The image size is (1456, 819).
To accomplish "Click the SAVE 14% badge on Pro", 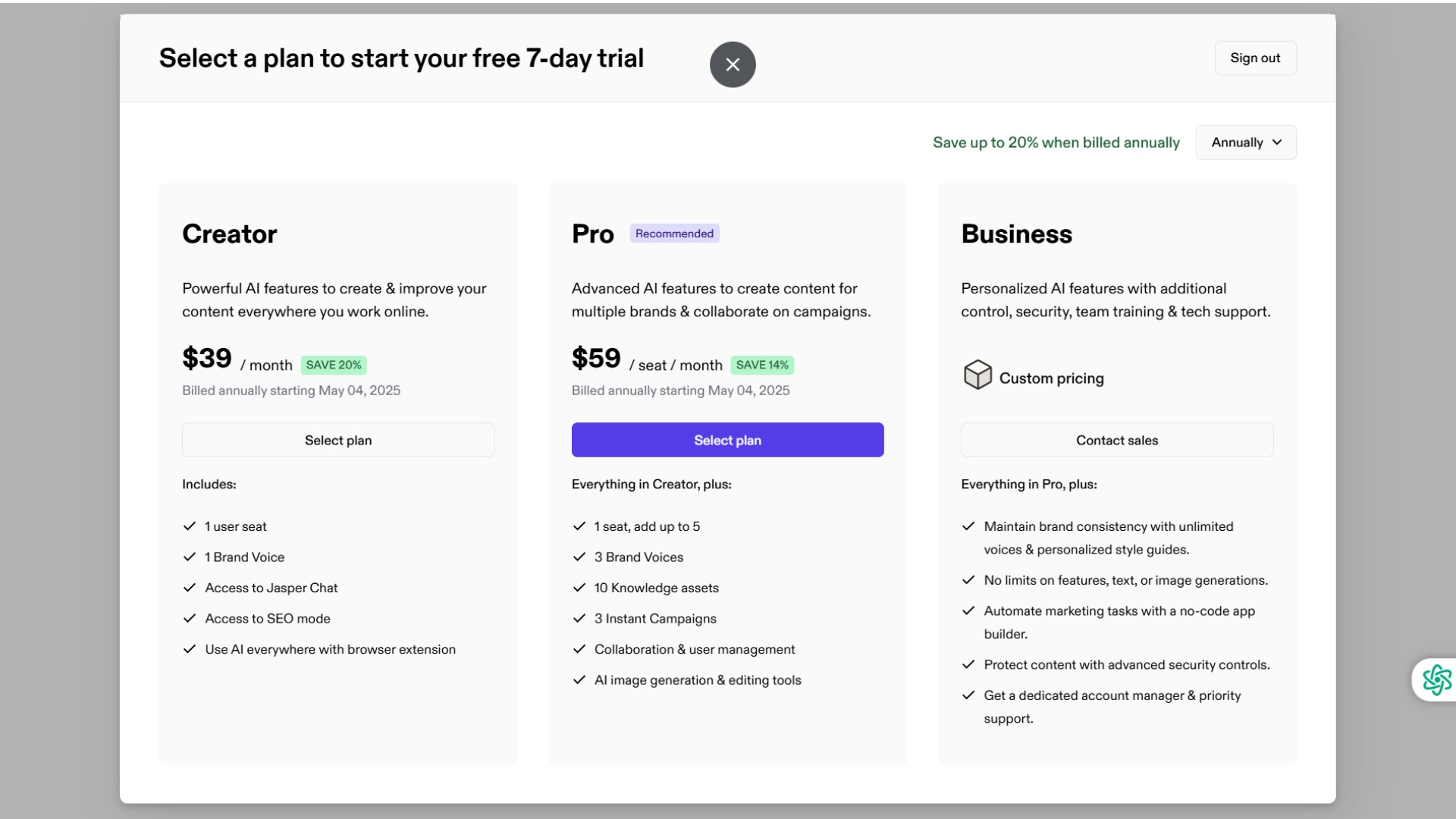I will [762, 365].
